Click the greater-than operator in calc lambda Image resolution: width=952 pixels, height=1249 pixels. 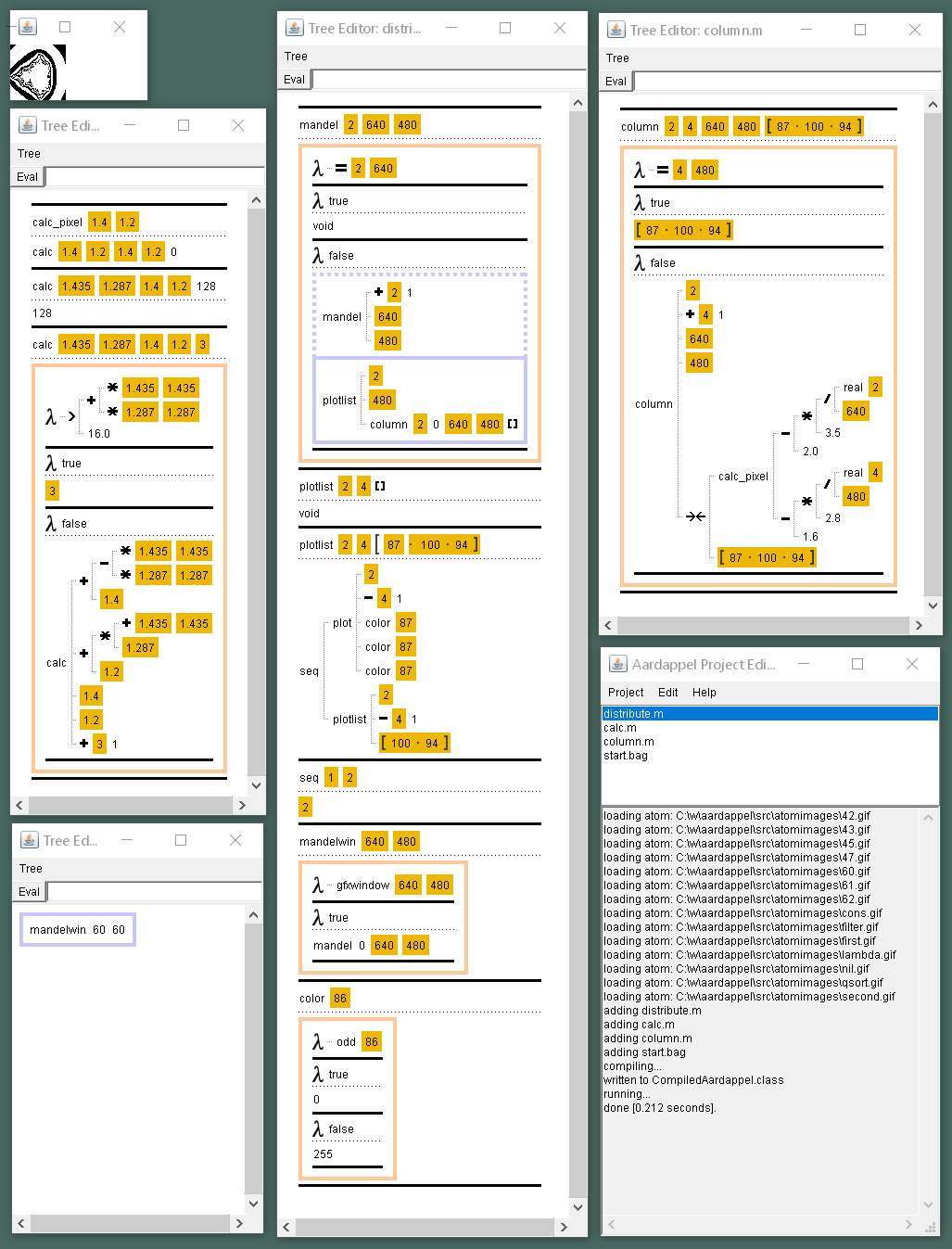pyautogui.click(x=72, y=416)
